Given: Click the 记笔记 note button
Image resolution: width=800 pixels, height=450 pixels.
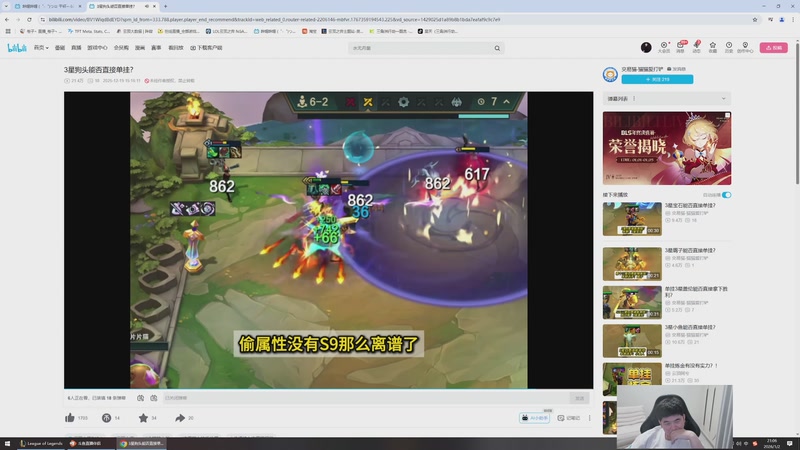Looking at the screenshot, I should [x=569, y=418].
